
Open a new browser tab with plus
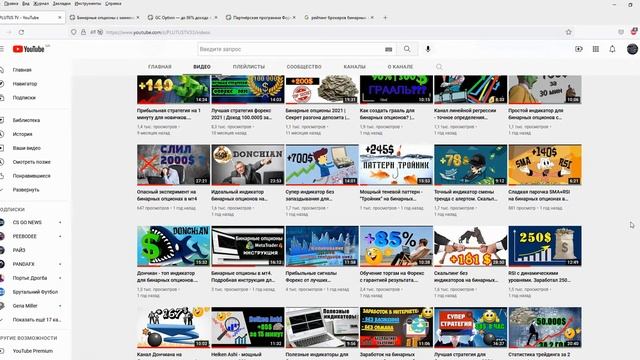[385, 18]
